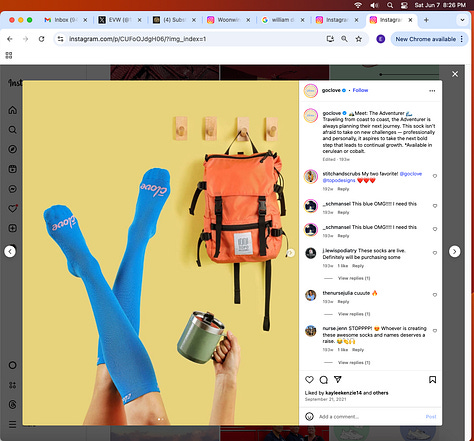
Task: Reload the current page
Action: click(41, 39)
